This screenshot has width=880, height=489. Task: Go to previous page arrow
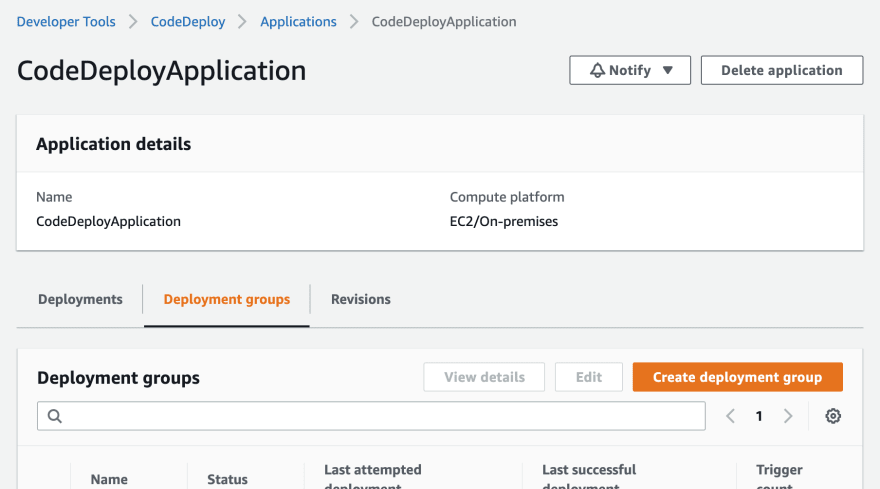730,416
